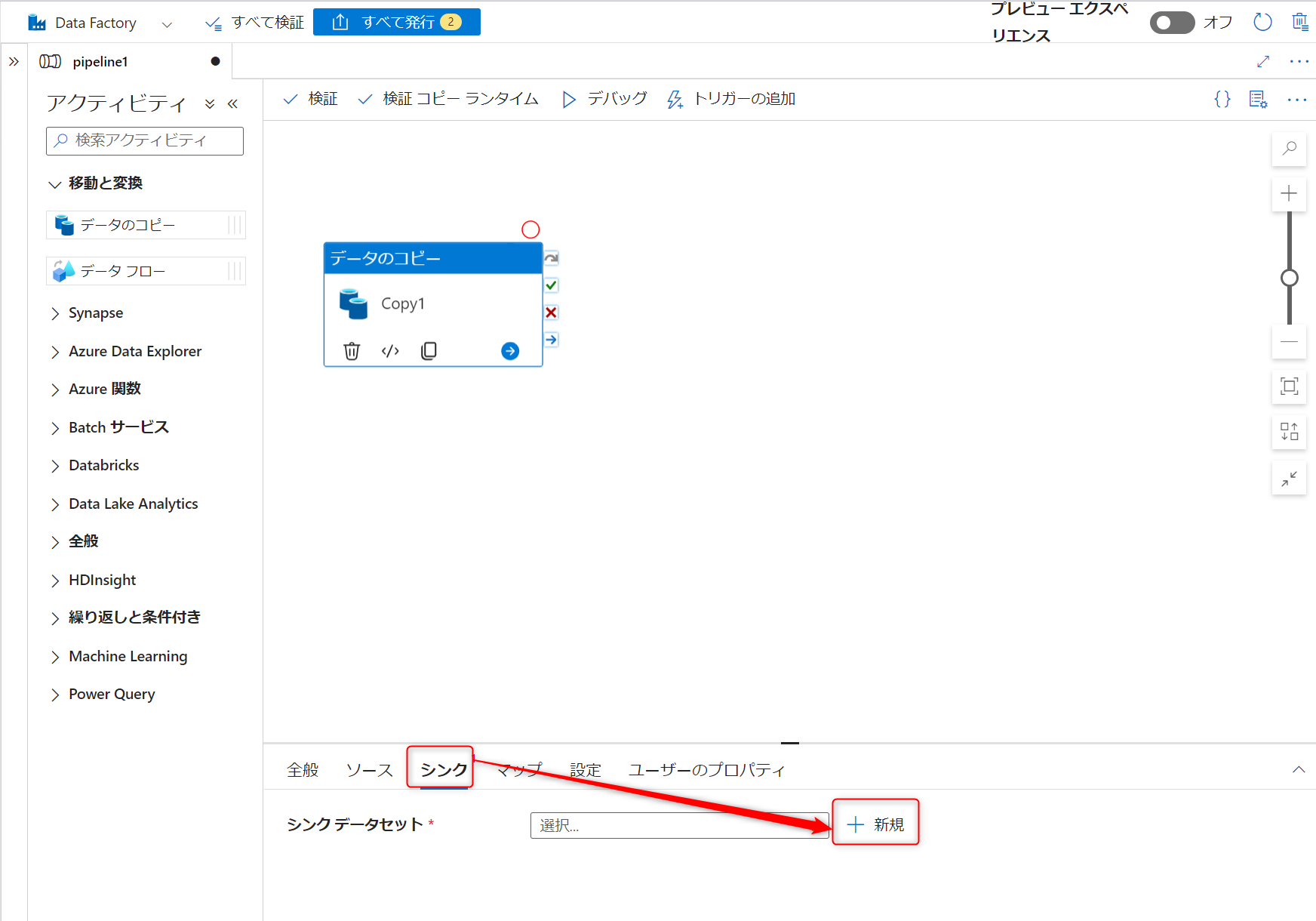1316x921 pixels.
Task: Expand the Azure 関数 category
Action: click(x=105, y=390)
